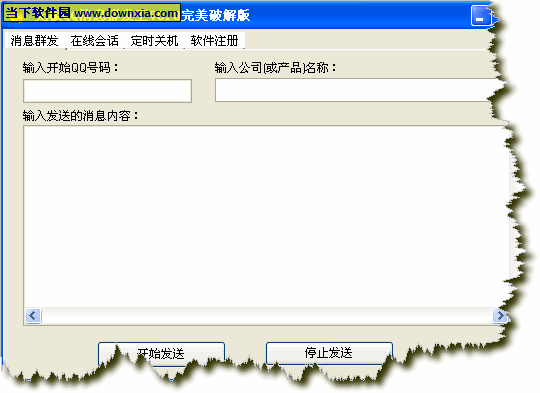This screenshot has height=393, width=540.
Task: Switch to the 消息群发 tab
Action: pos(34,40)
